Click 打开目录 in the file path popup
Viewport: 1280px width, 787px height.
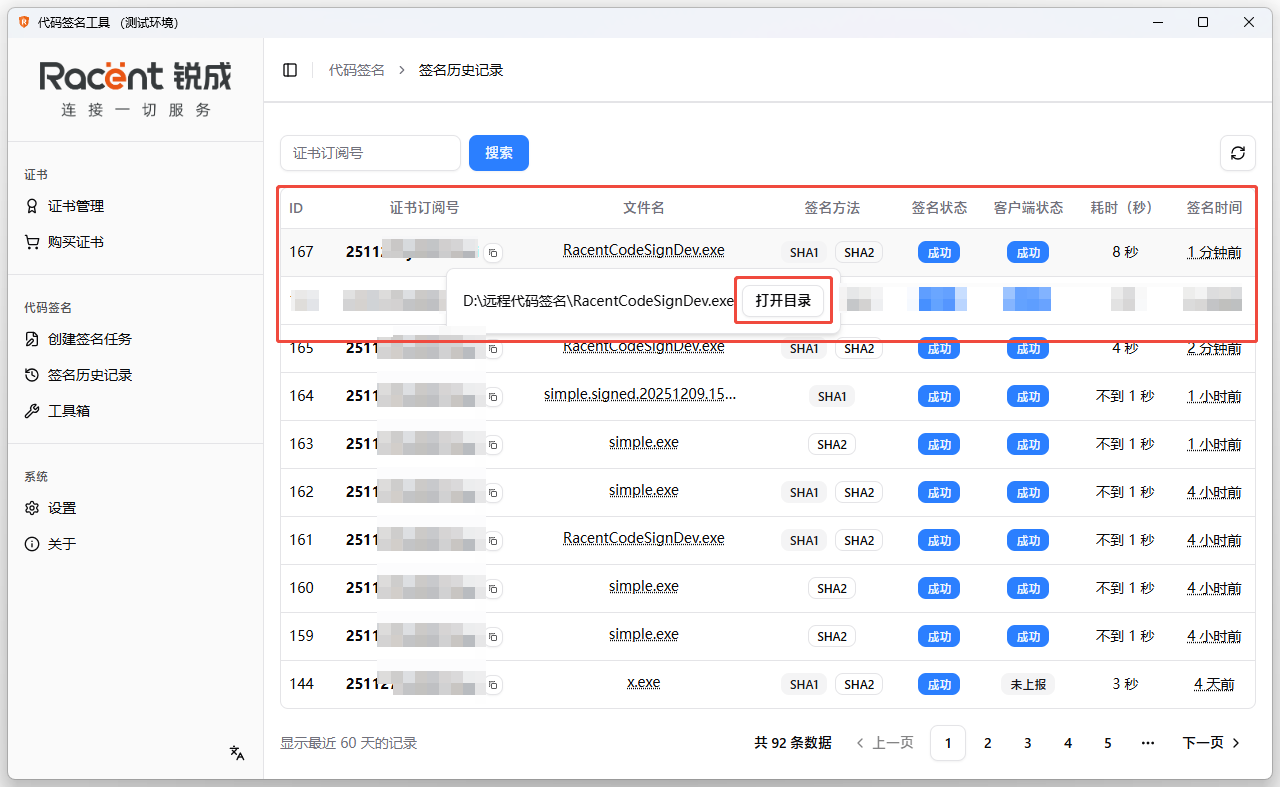coord(783,300)
